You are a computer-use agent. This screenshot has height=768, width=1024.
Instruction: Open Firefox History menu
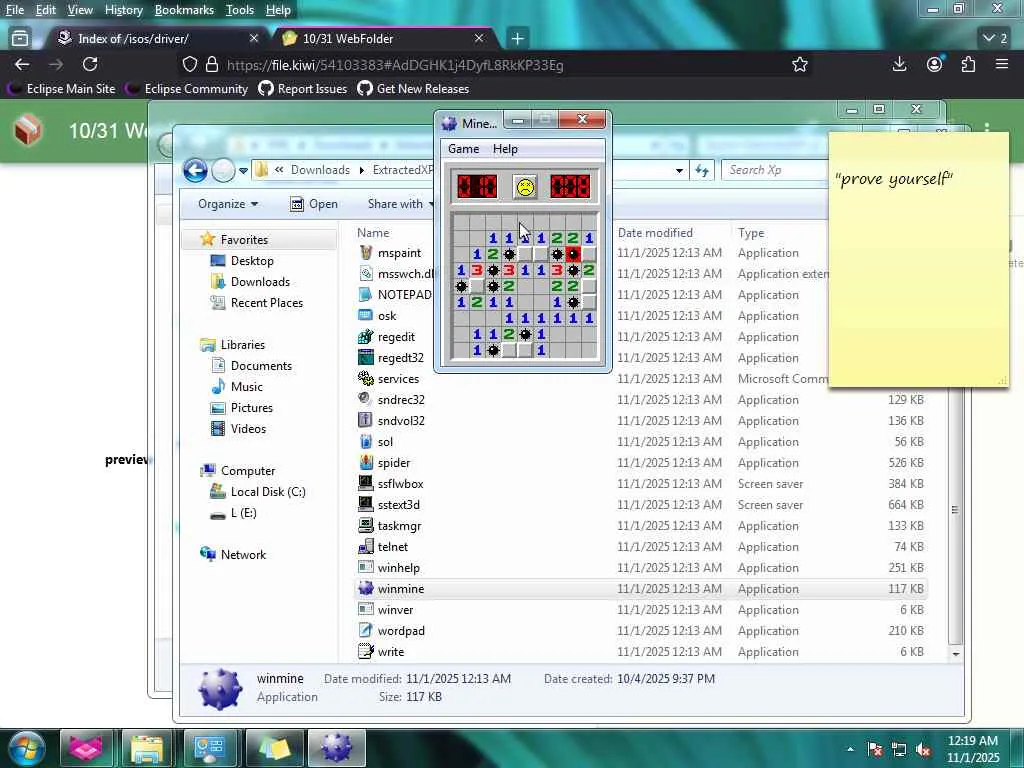[x=123, y=10]
